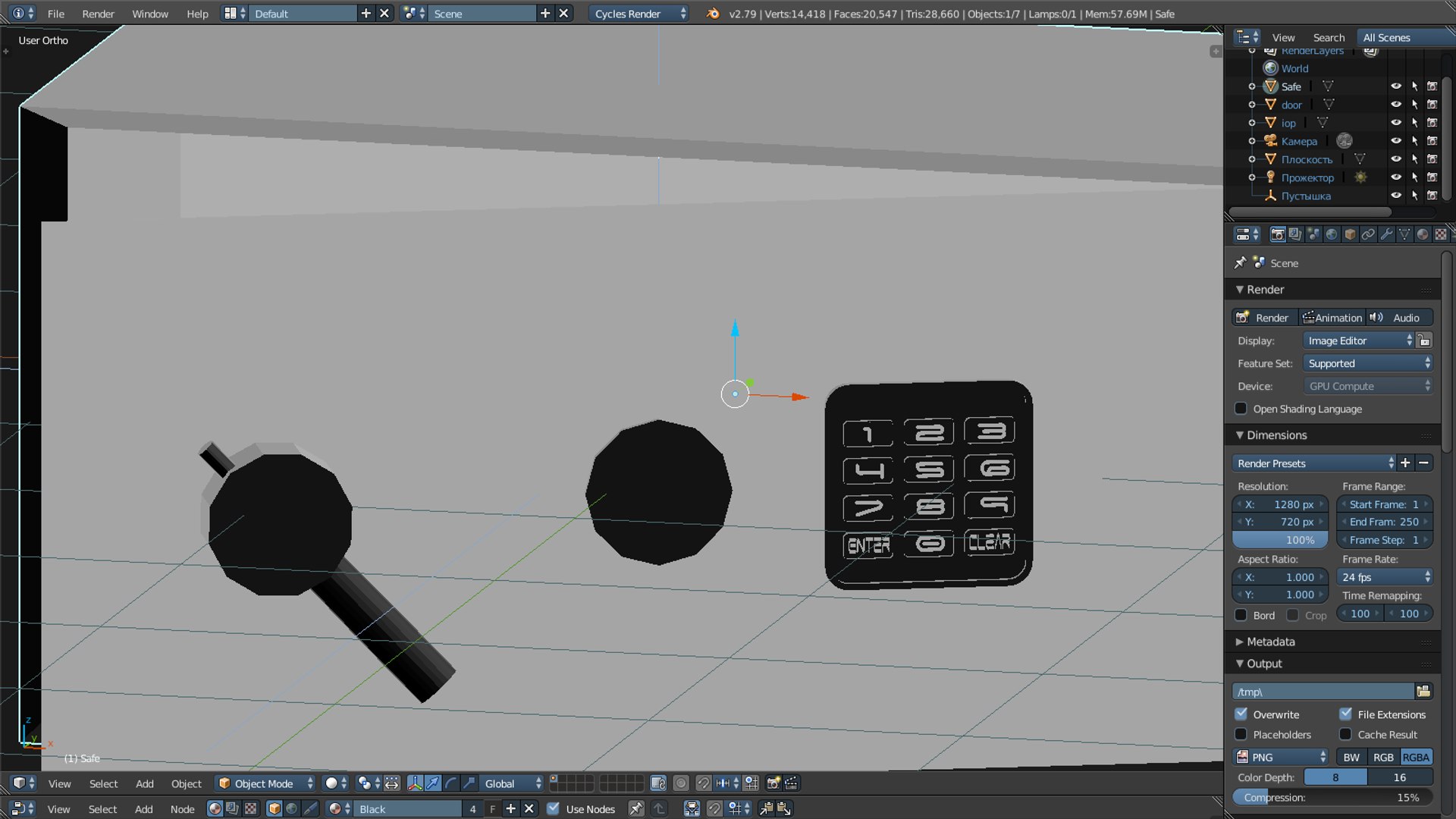Open the Cycles Render engine dropdown
This screenshot has width=1456, height=819.
tap(639, 14)
